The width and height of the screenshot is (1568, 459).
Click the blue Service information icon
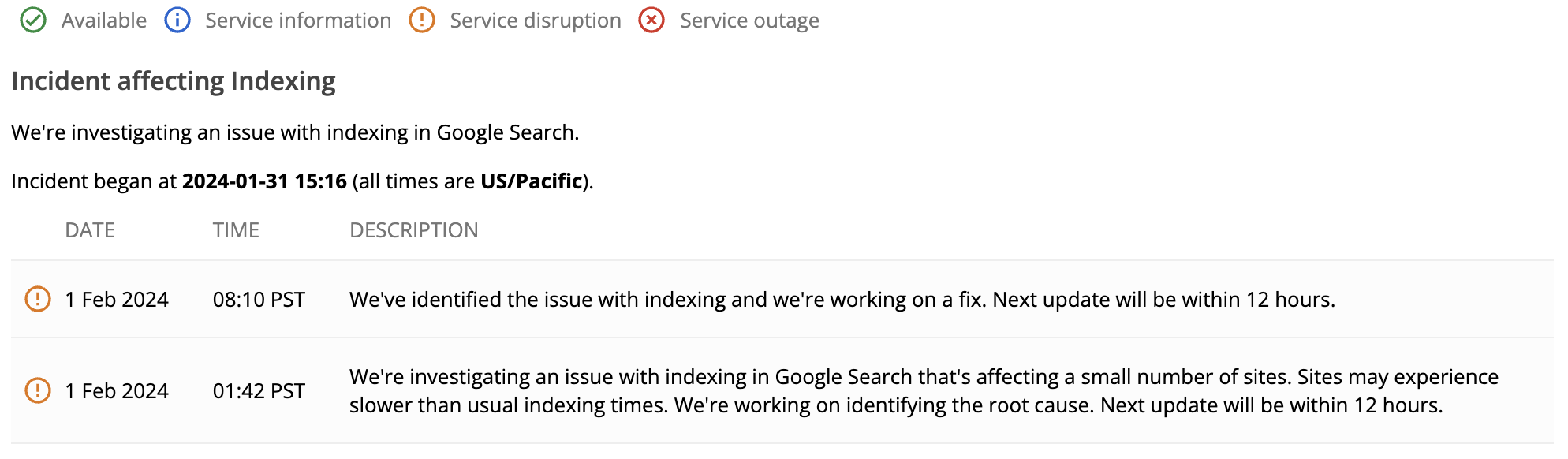click(x=179, y=21)
